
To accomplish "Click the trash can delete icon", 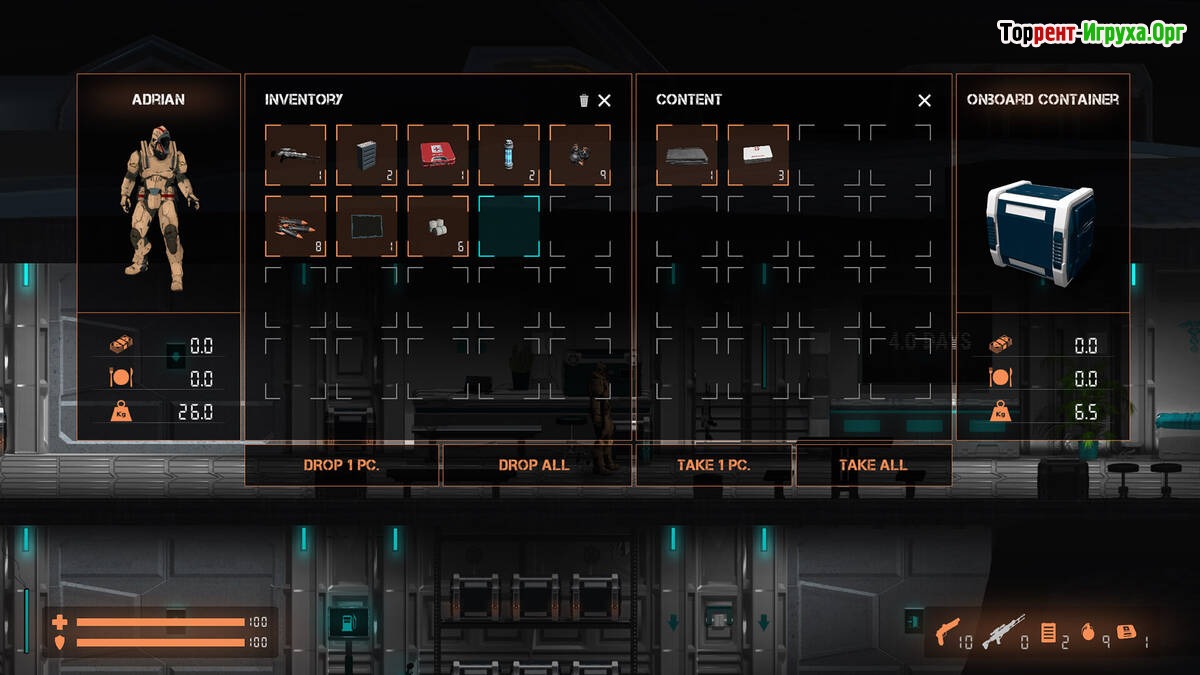I will coord(584,100).
